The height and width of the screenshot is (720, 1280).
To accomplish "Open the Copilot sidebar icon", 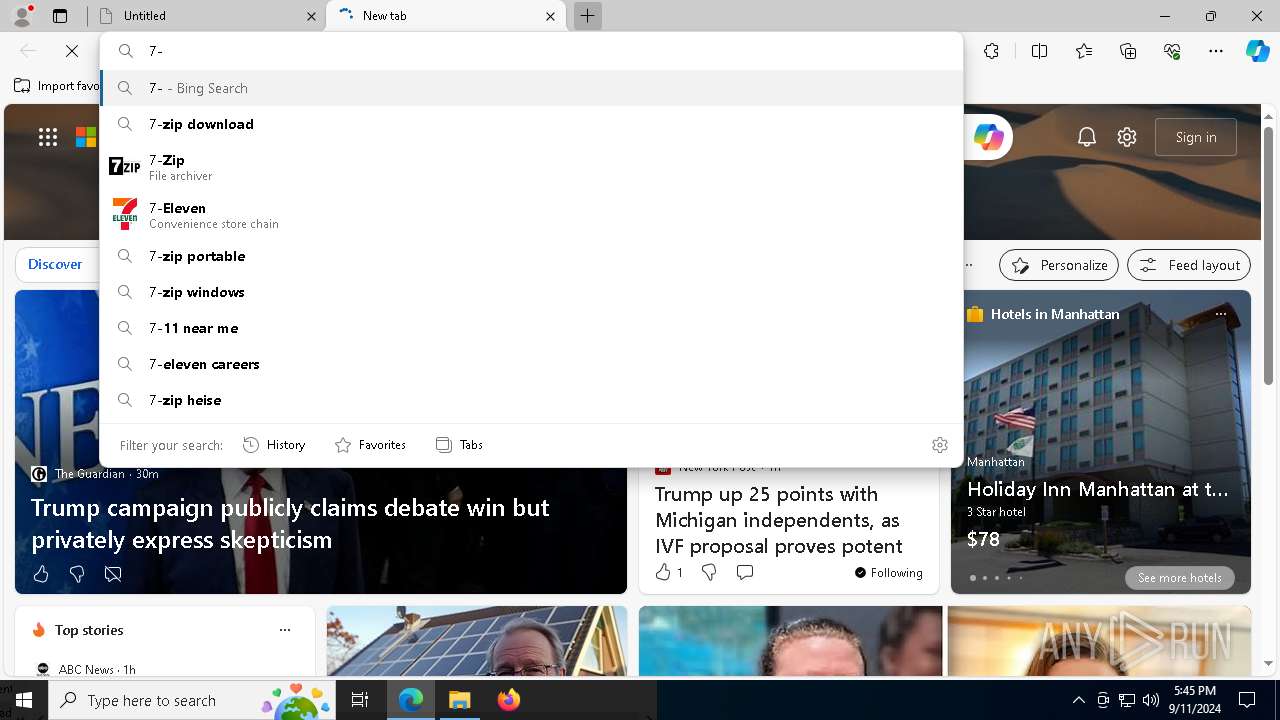I will click(x=1257, y=51).
